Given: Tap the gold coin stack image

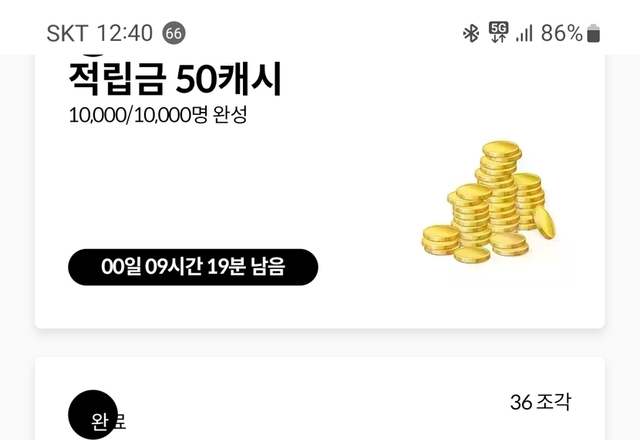Looking at the screenshot, I should pyautogui.click(x=489, y=202).
